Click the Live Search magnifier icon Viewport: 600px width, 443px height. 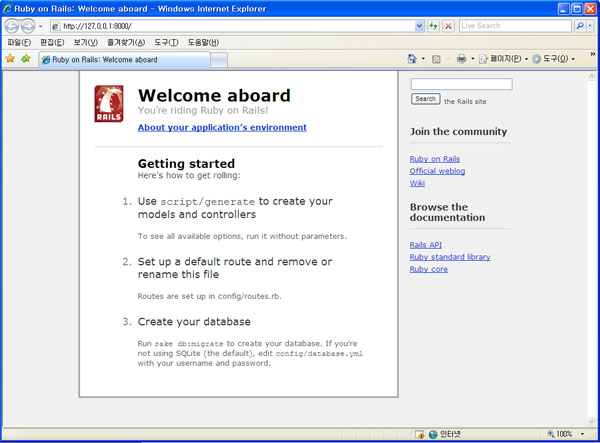pyautogui.click(x=580, y=26)
